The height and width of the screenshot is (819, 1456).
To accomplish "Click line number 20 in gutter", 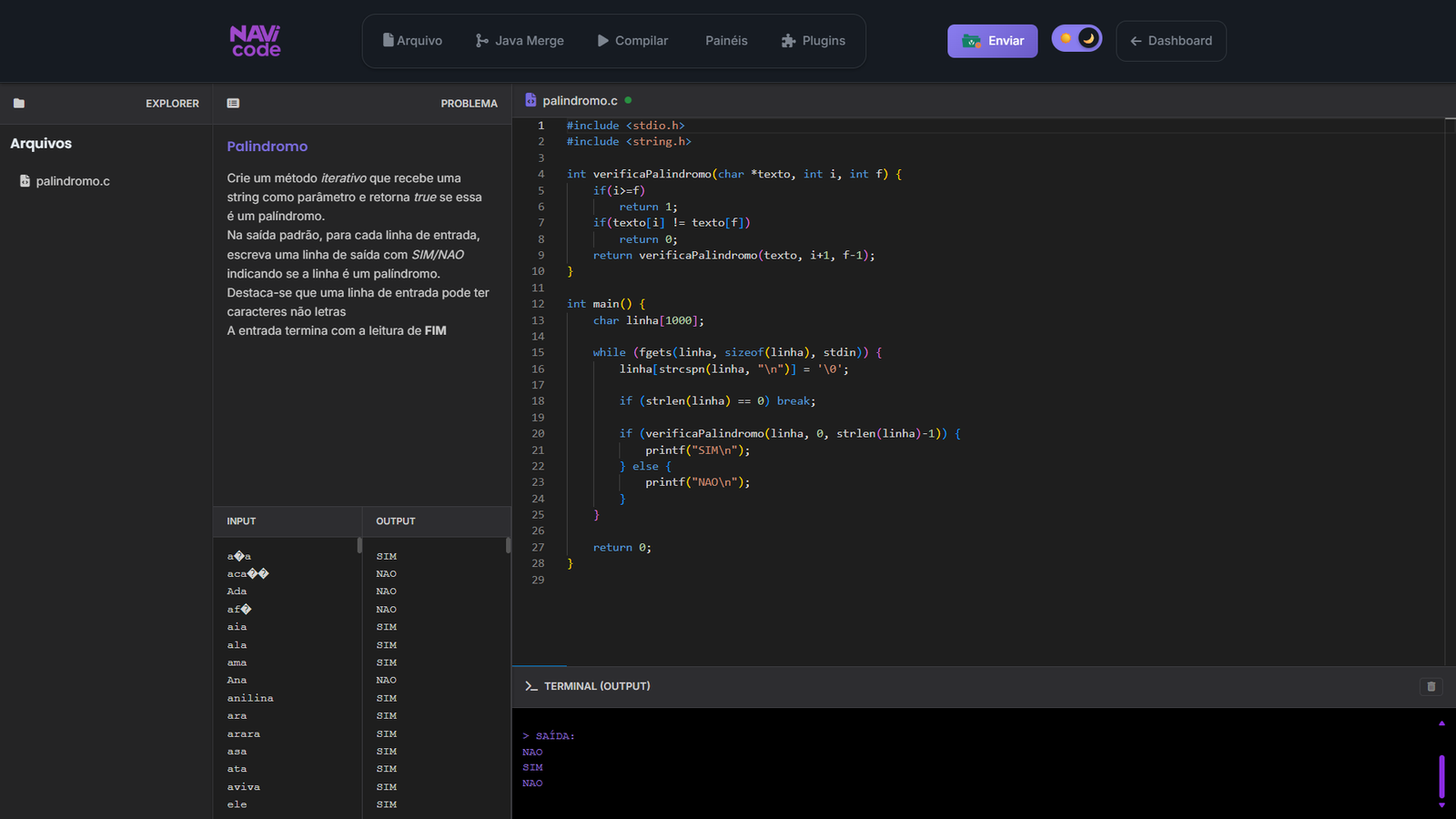I will [x=538, y=434].
